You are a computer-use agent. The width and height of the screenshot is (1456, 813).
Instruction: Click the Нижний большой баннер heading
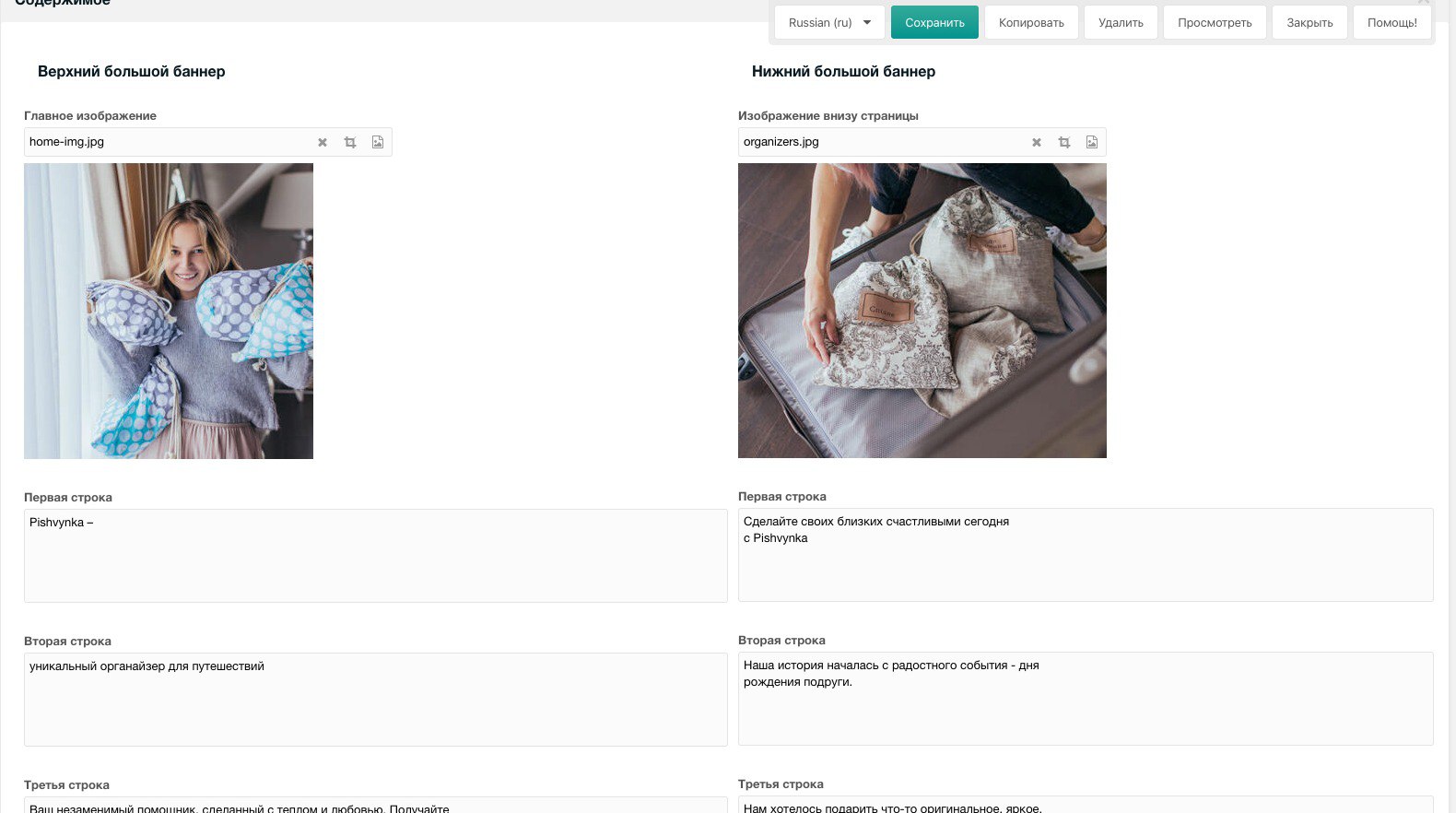[x=843, y=71]
